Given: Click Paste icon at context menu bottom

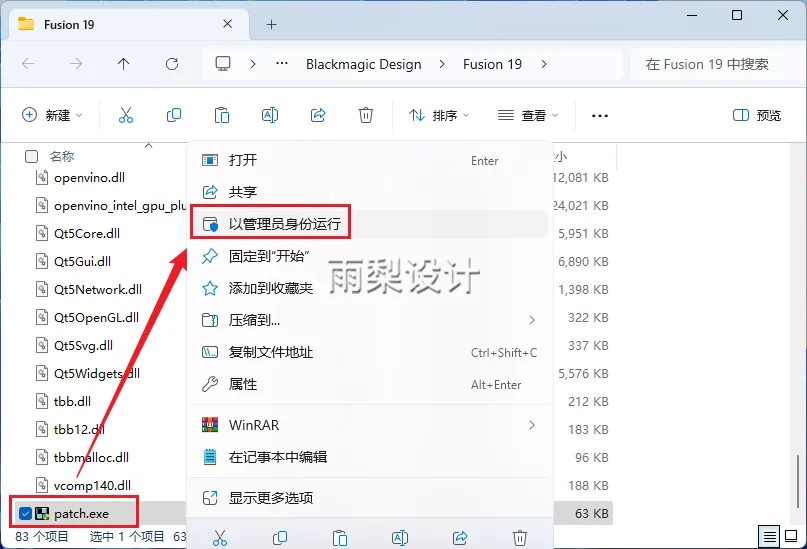Looking at the screenshot, I should point(340,538).
